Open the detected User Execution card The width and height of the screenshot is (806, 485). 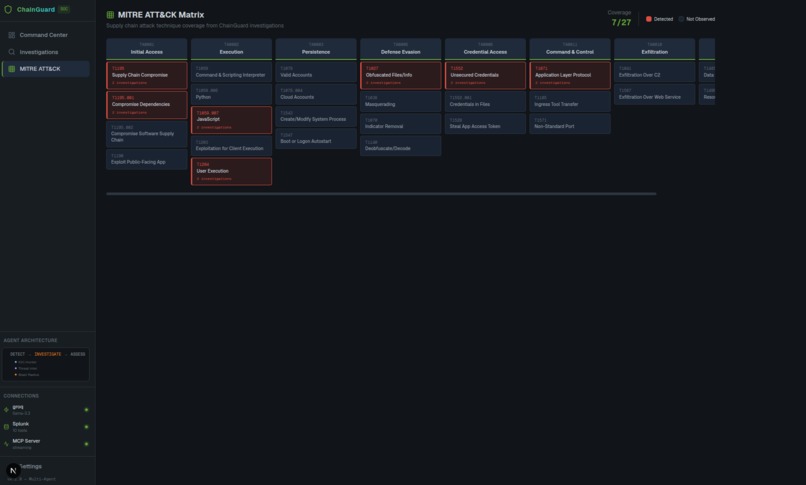pos(231,171)
